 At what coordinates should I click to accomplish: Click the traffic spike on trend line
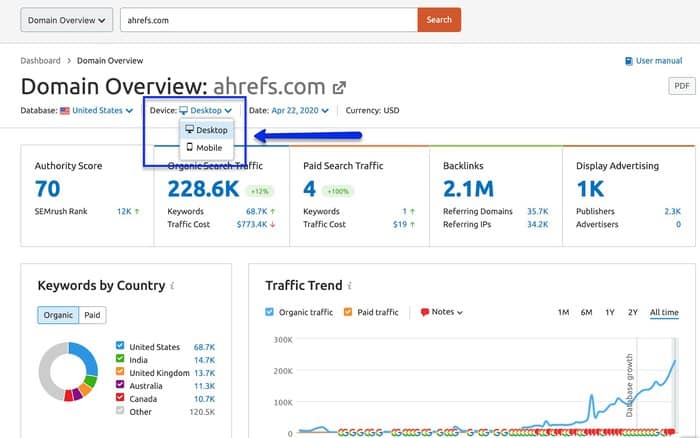[x=592, y=396]
